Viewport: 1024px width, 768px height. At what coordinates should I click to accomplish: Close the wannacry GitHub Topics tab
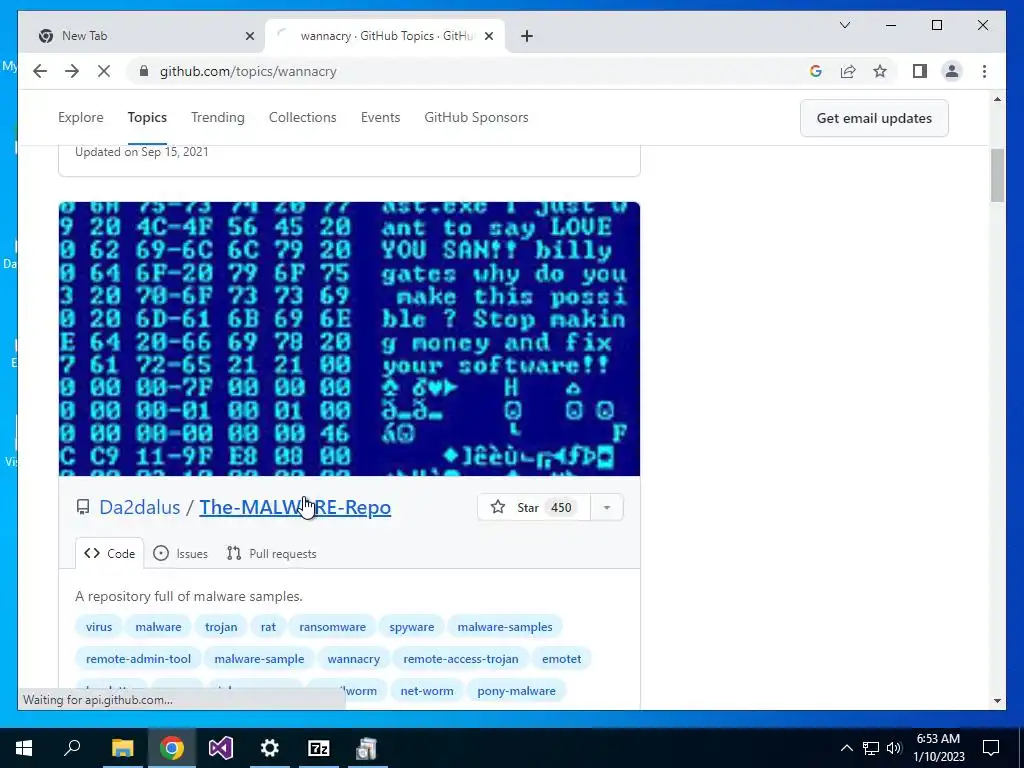pos(488,36)
